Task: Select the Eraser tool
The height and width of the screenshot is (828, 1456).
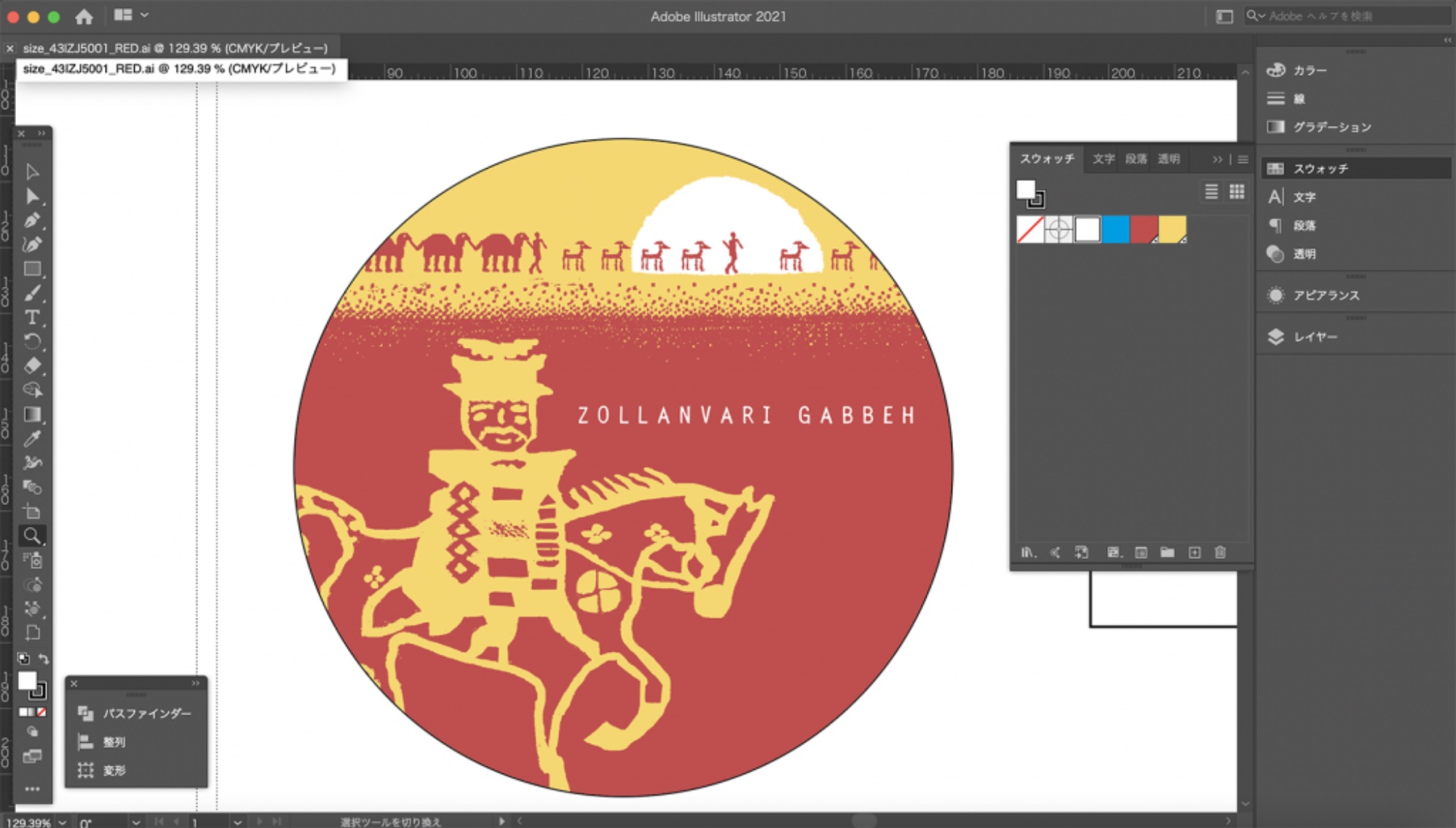Action: [x=32, y=365]
